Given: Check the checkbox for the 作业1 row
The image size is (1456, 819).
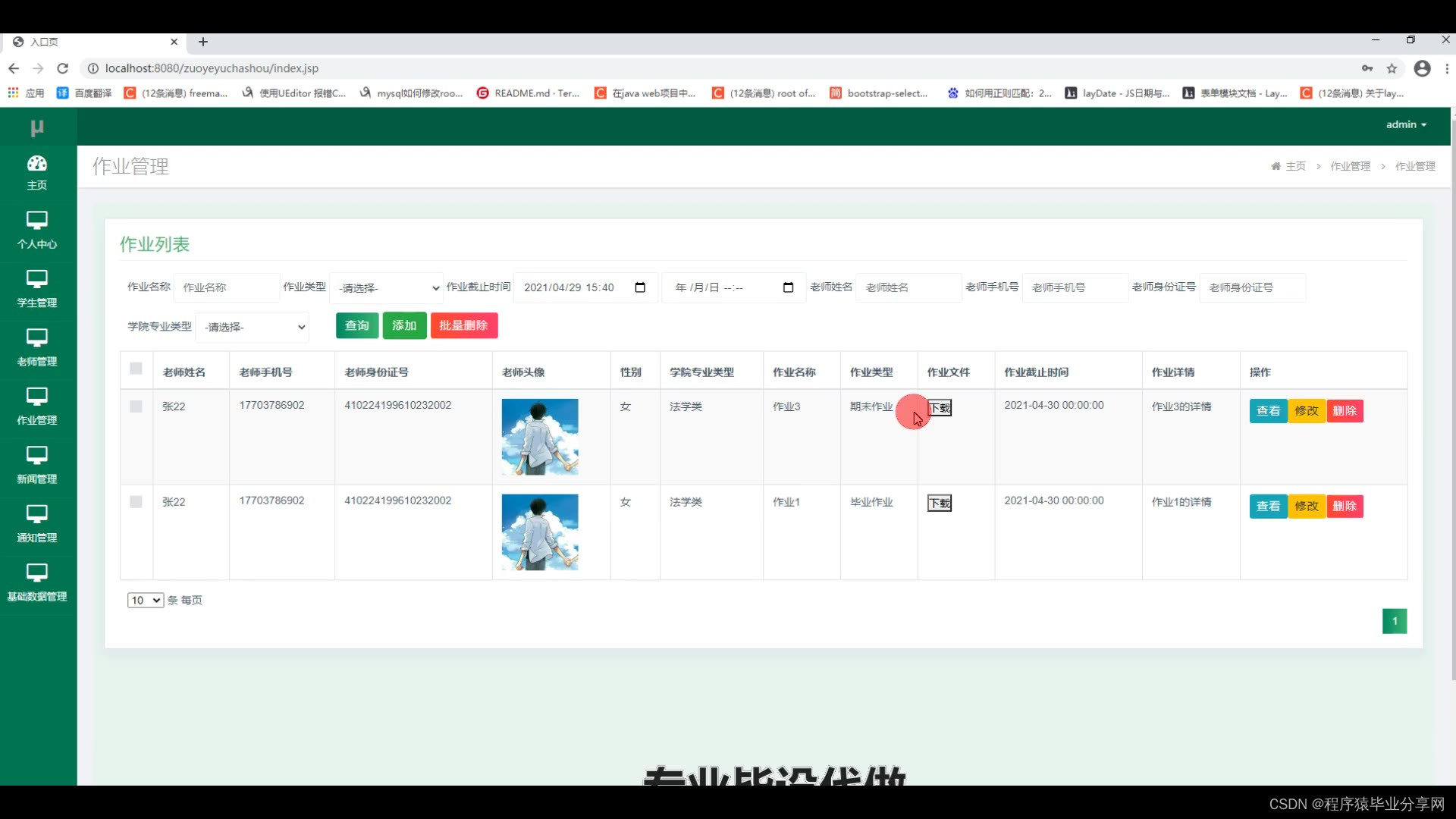Looking at the screenshot, I should point(136,502).
